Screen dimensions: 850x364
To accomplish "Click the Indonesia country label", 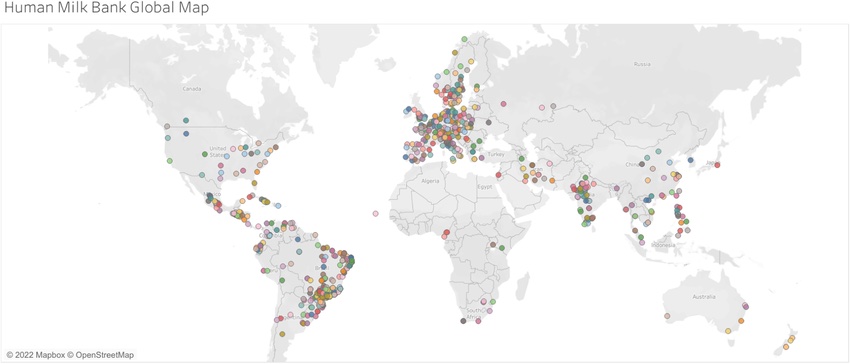I will point(663,245).
